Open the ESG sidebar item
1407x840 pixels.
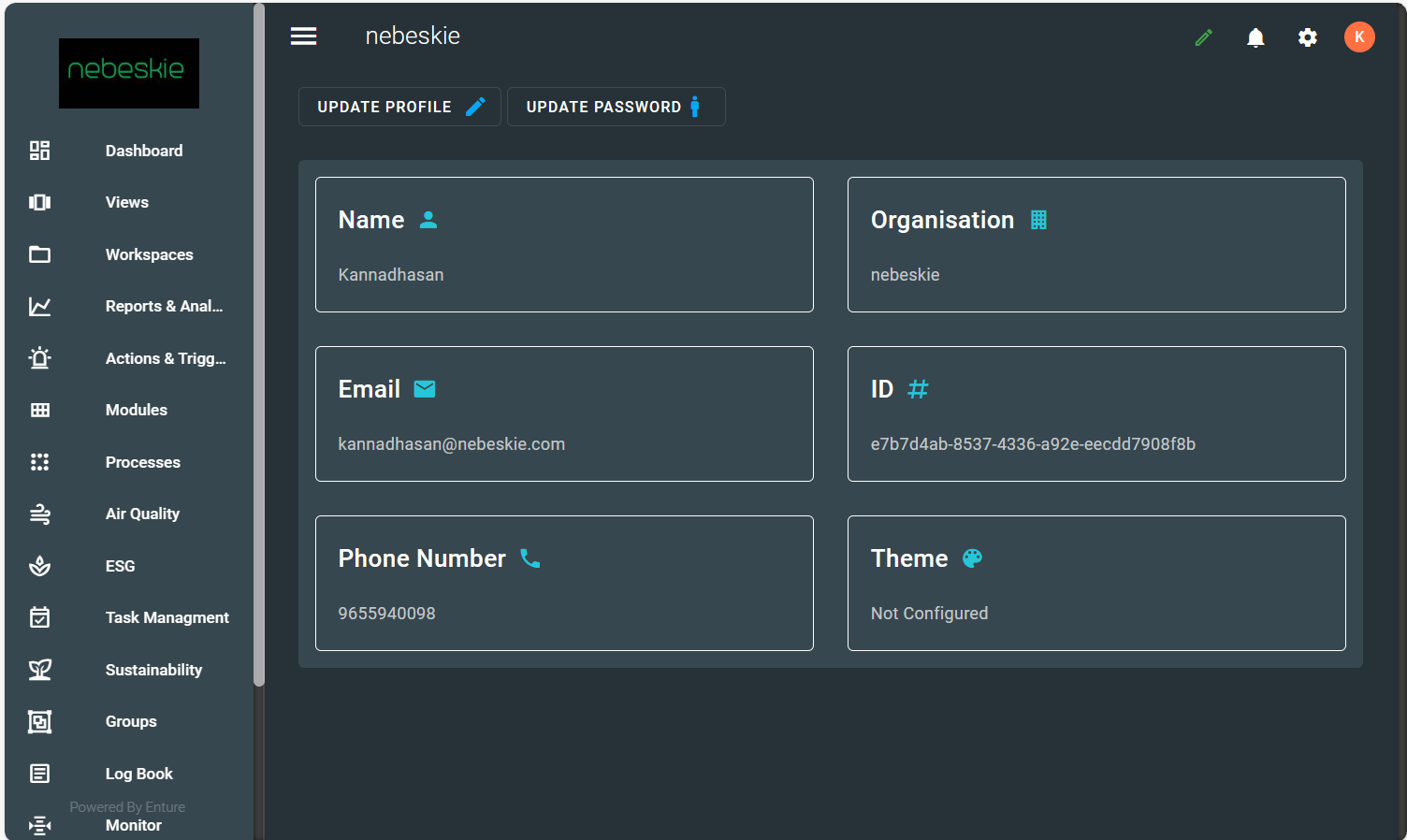120,566
